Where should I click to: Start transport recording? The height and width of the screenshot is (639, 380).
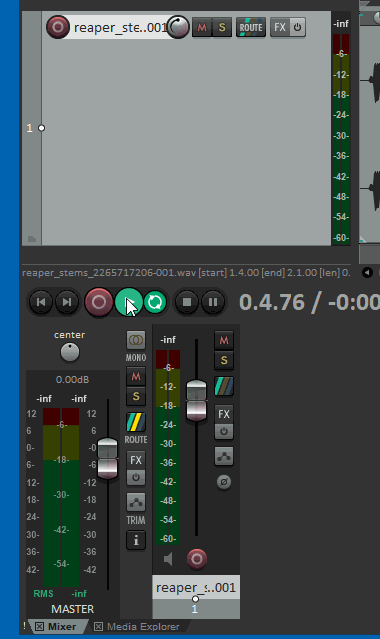coord(99,302)
